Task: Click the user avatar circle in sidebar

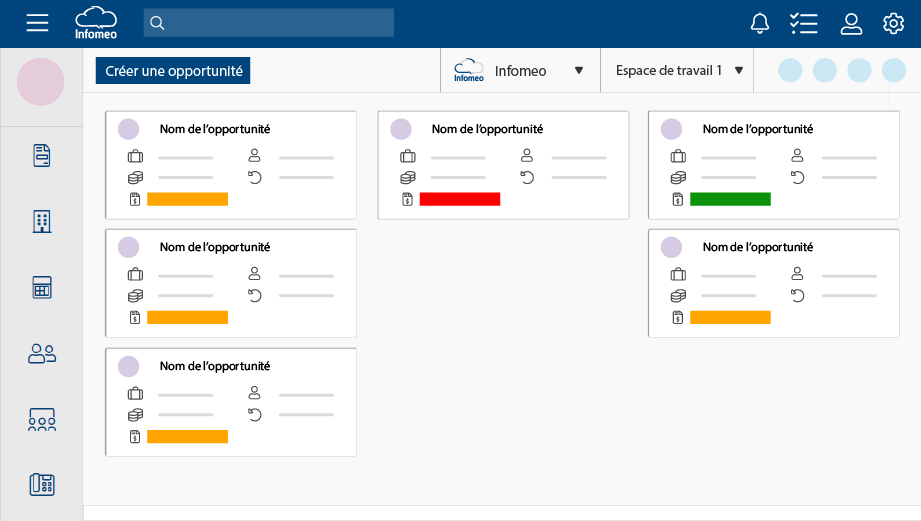Action: [41, 82]
